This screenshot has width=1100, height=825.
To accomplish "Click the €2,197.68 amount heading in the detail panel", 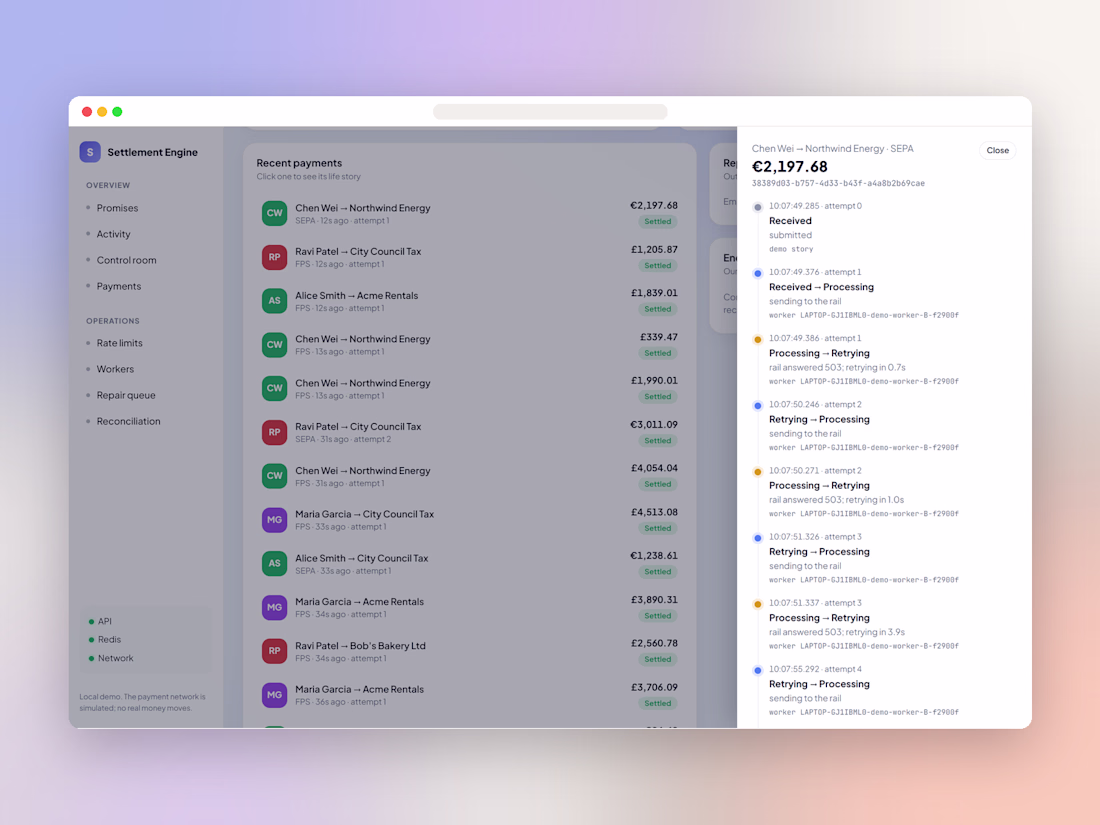I will (x=789, y=167).
